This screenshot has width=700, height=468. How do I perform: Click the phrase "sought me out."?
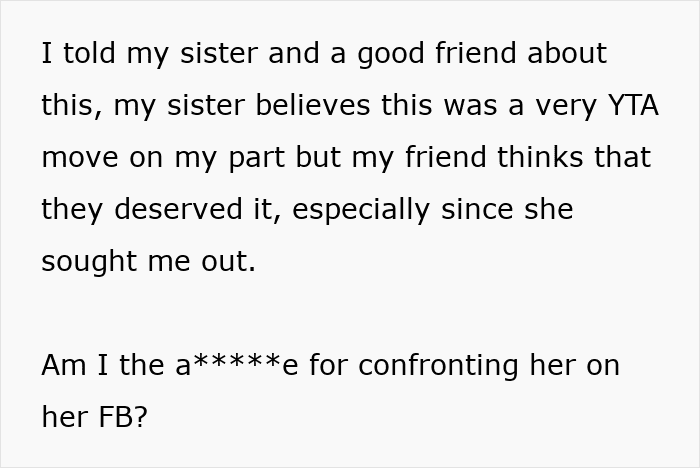click(x=149, y=262)
